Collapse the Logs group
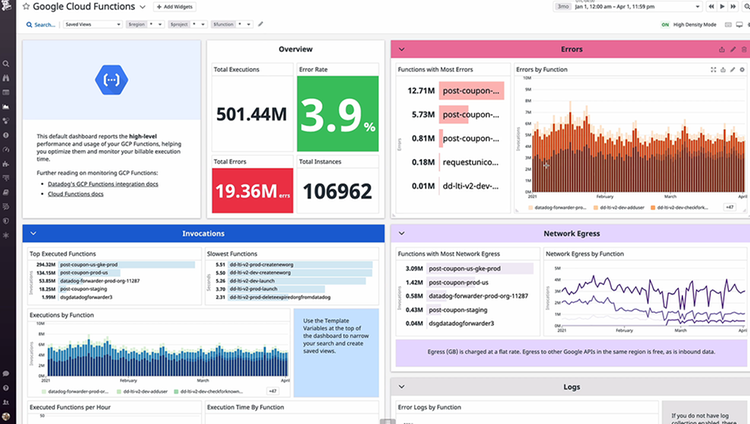The image size is (750, 424). (402, 387)
